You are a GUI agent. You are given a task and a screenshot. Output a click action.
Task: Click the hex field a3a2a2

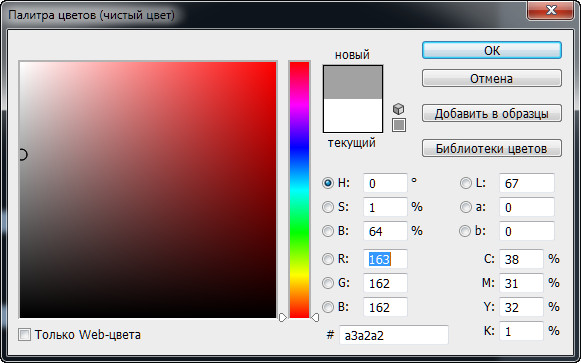click(x=394, y=335)
